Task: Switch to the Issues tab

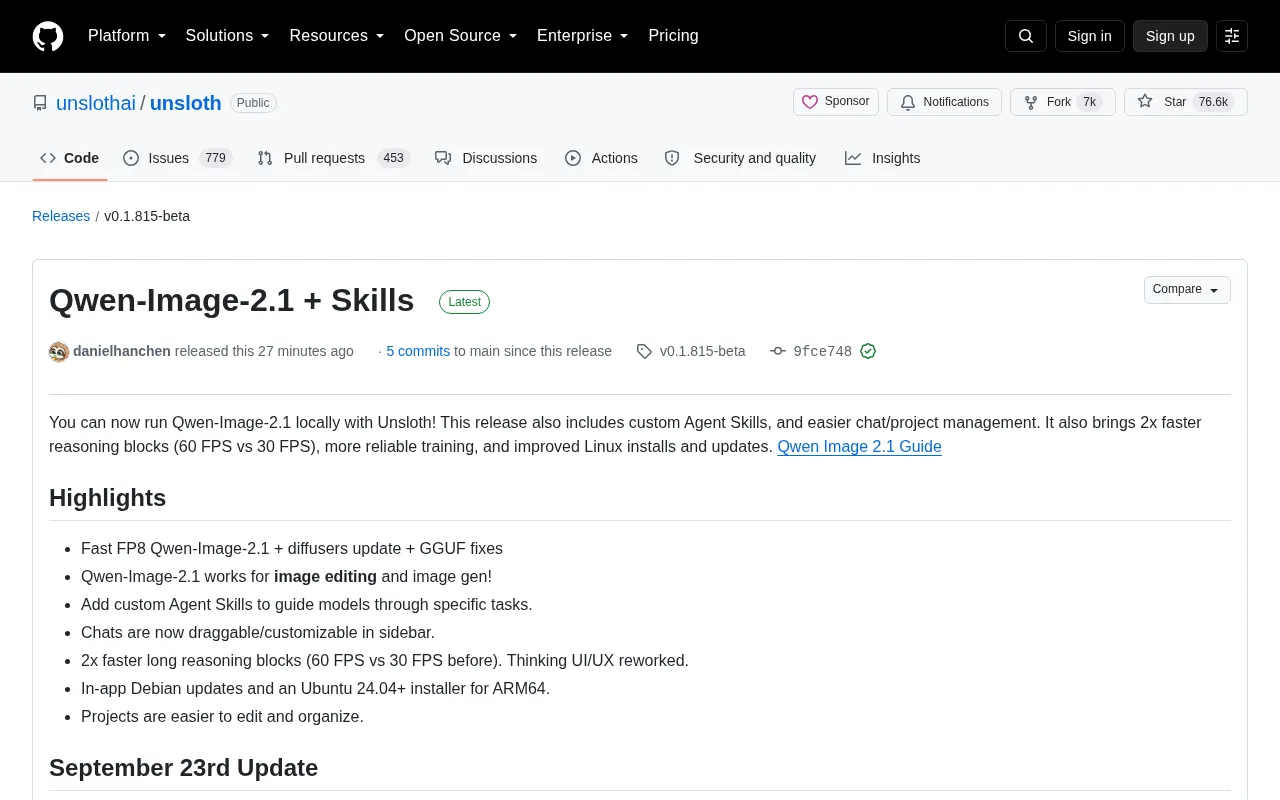Action: [x=177, y=158]
